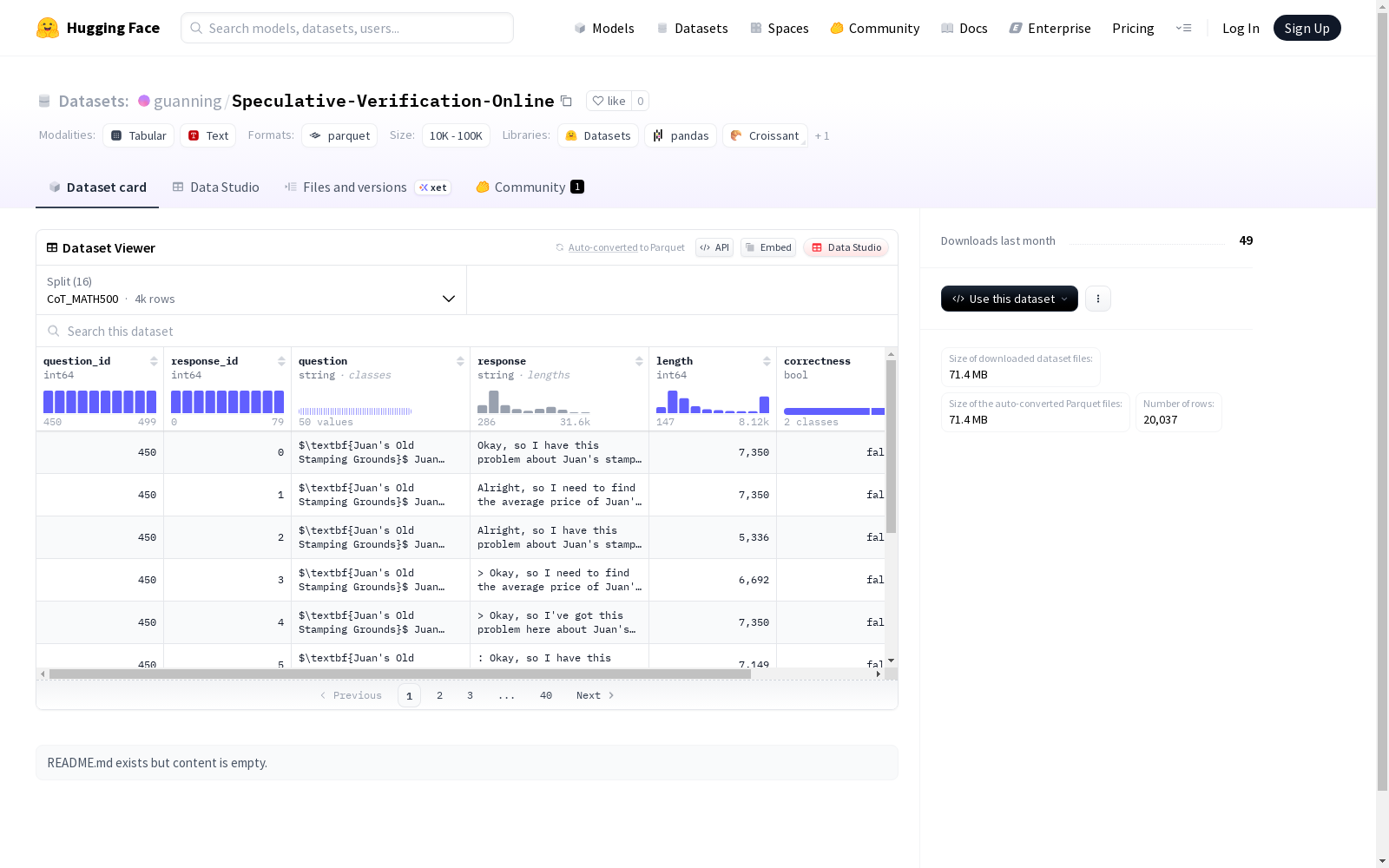Click the length histogram range
This screenshot has height=868, width=1389.
713,402
